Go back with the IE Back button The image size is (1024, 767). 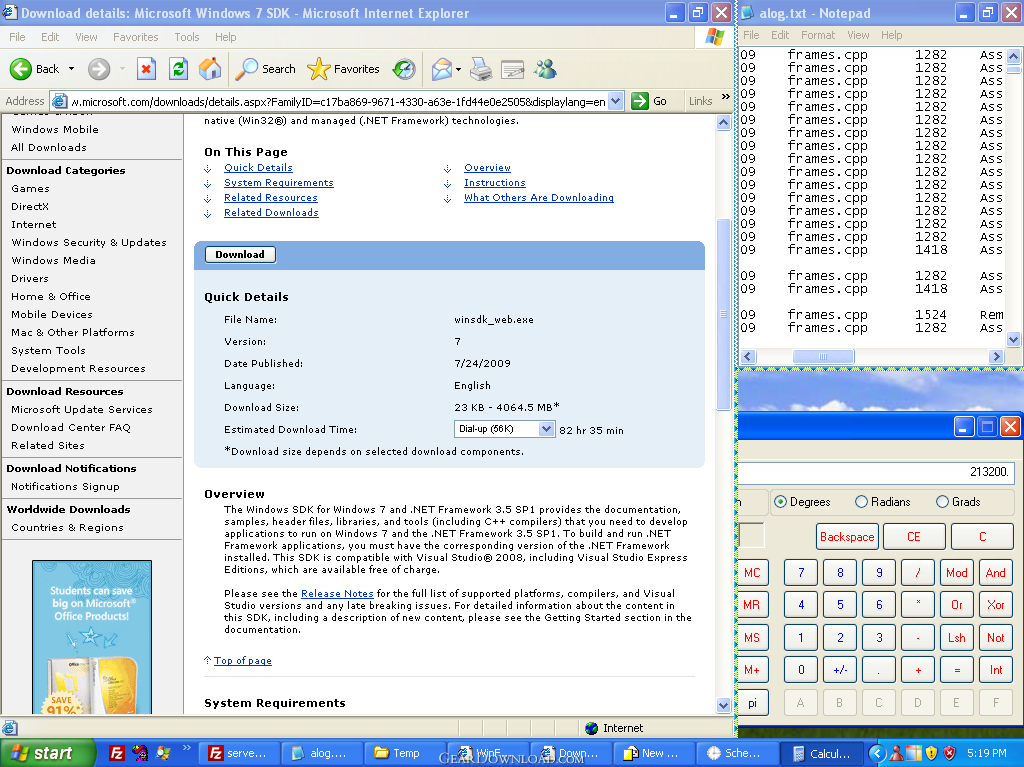(34, 69)
